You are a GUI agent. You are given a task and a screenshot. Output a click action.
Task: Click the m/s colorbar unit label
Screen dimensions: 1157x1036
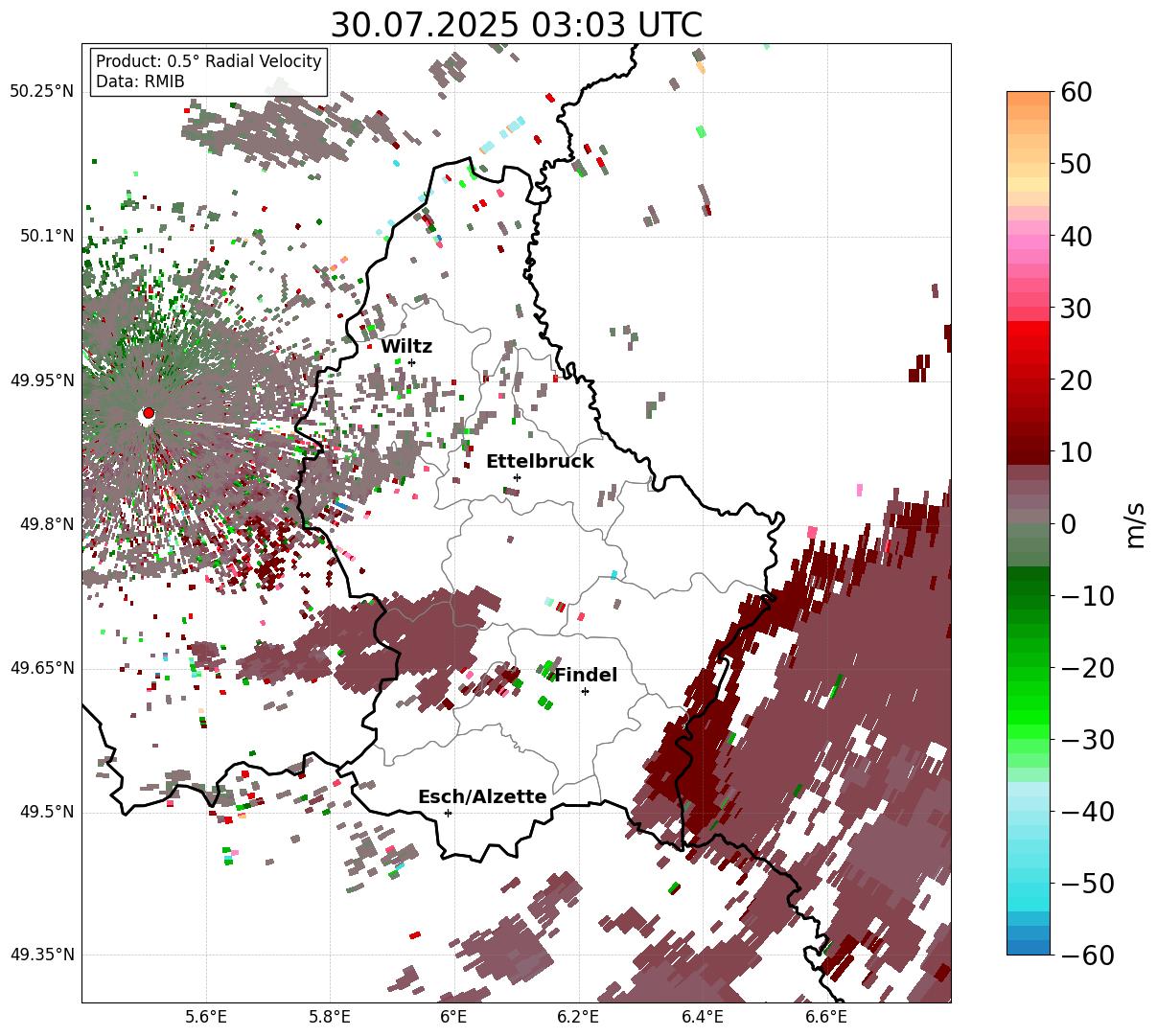pyautogui.click(x=1136, y=523)
